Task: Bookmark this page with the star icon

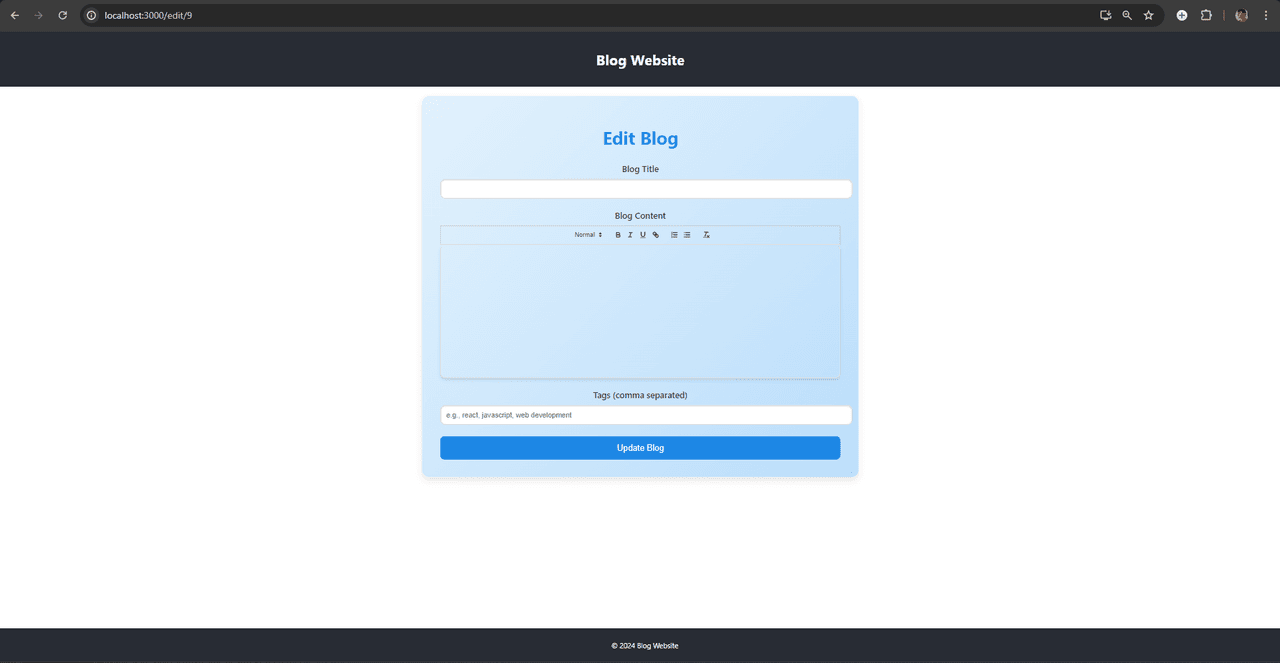Action: 1149,15
